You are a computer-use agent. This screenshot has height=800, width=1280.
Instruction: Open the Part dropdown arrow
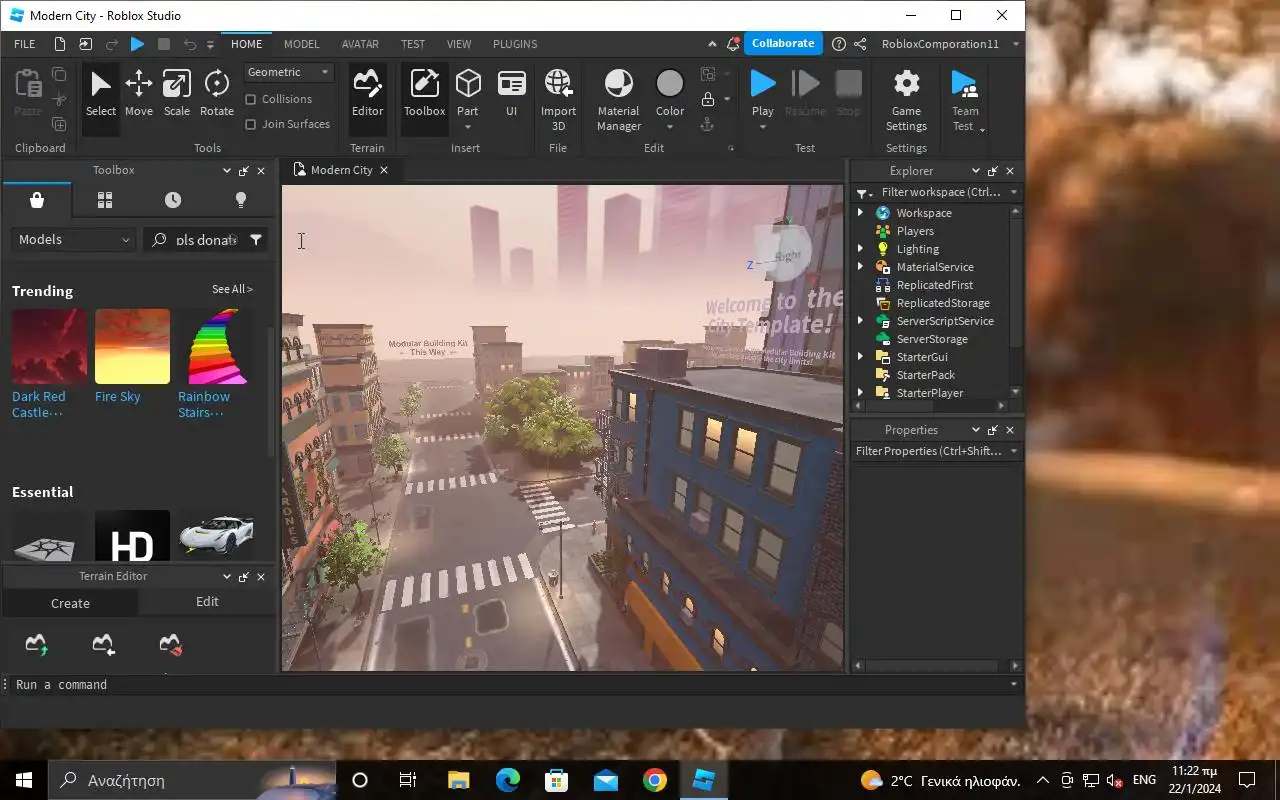click(468, 127)
